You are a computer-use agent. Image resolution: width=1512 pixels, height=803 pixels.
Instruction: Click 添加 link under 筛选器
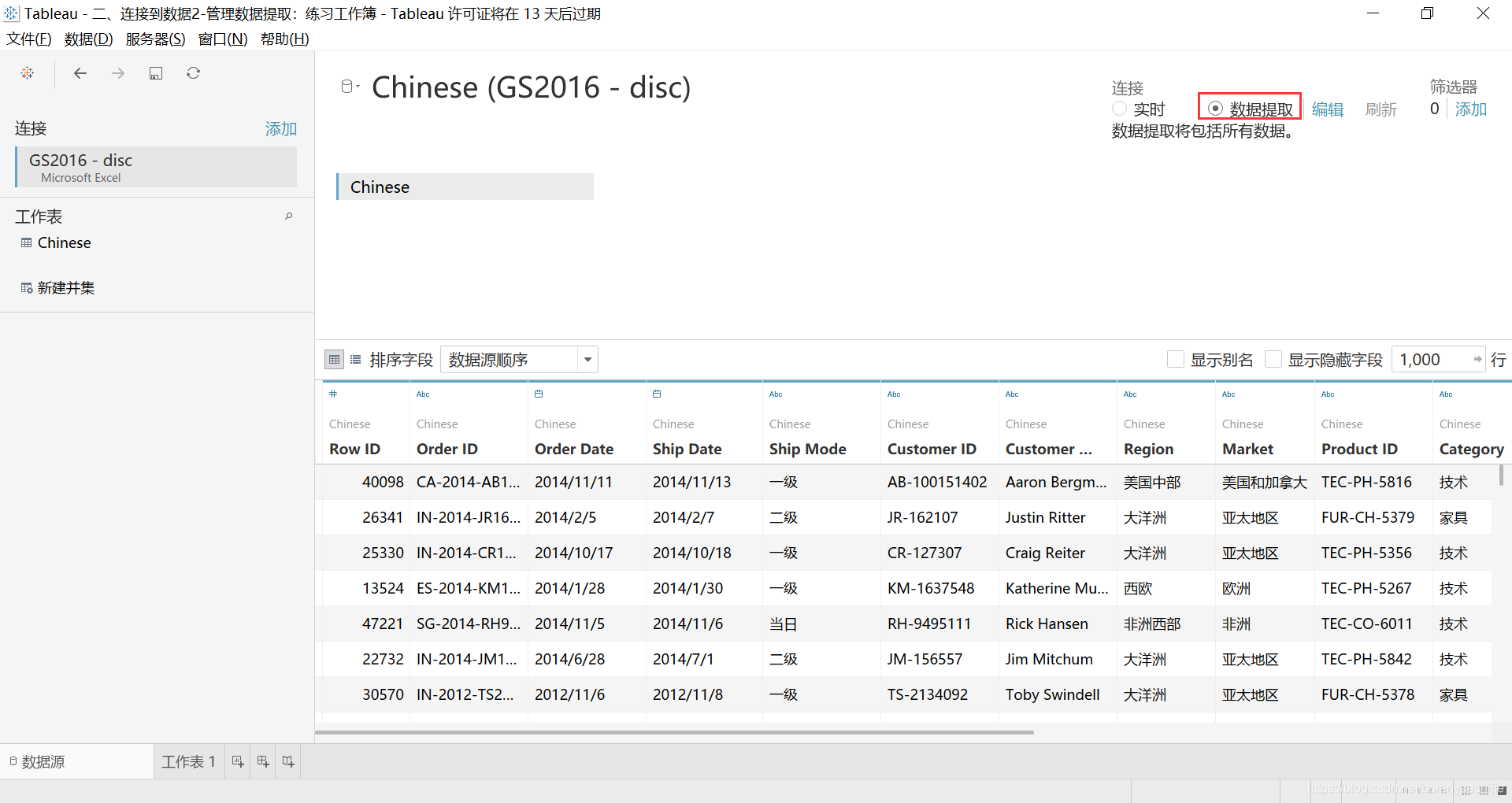[x=1471, y=109]
